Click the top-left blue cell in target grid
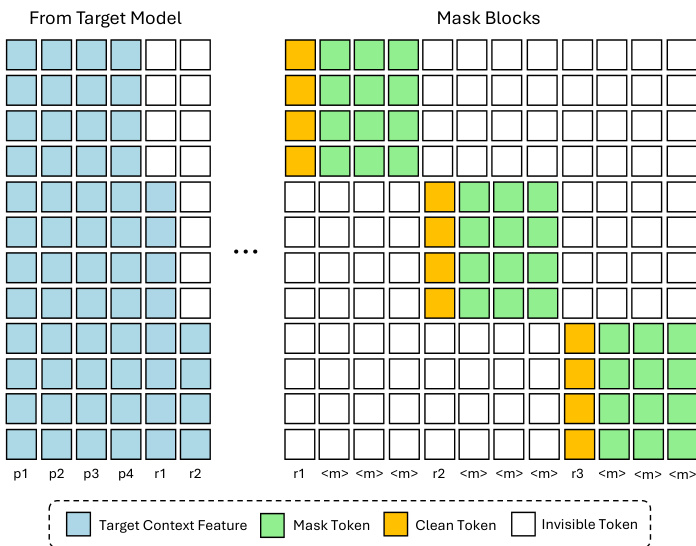 22,56
